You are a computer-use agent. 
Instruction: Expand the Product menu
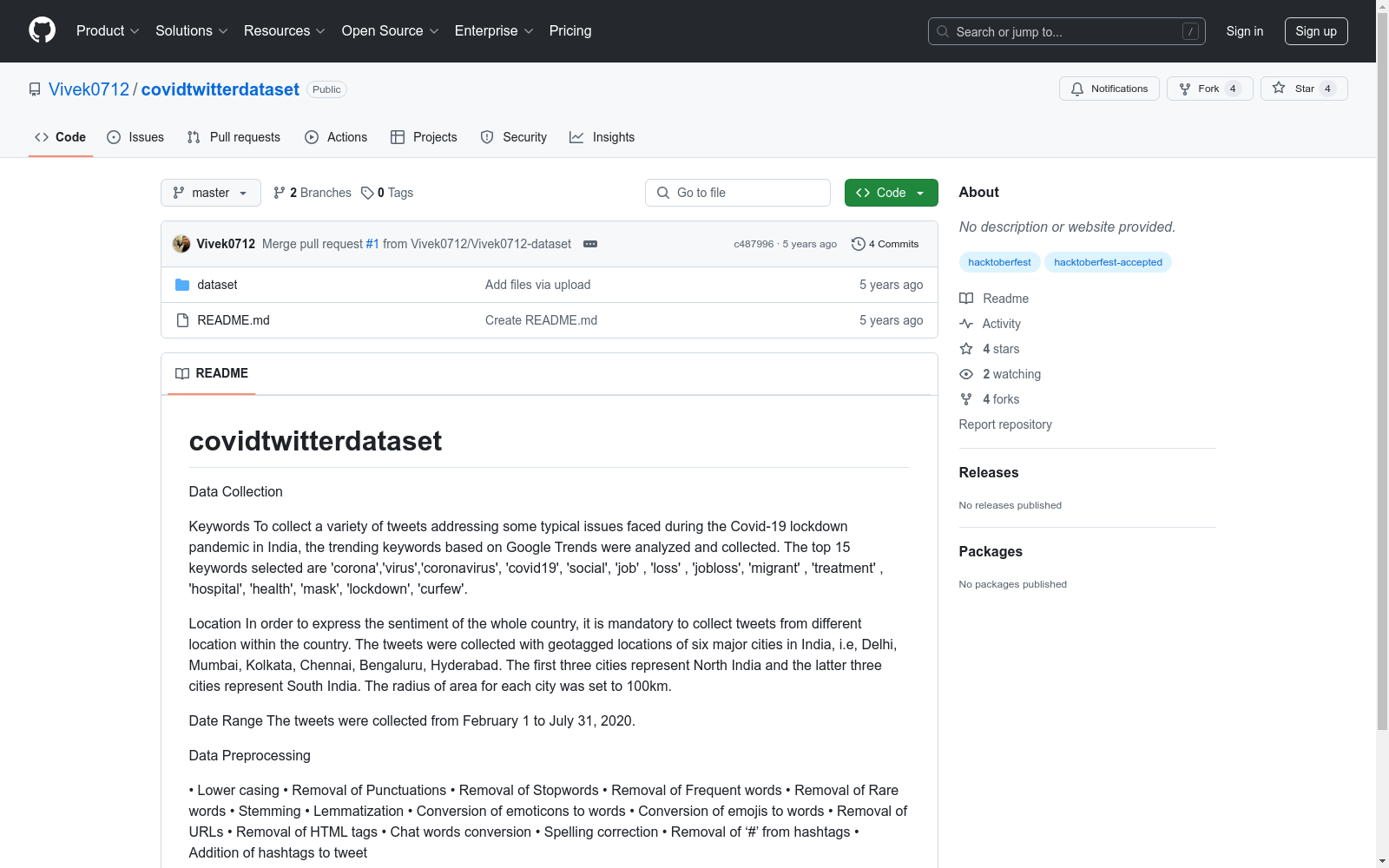[x=108, y=31]
